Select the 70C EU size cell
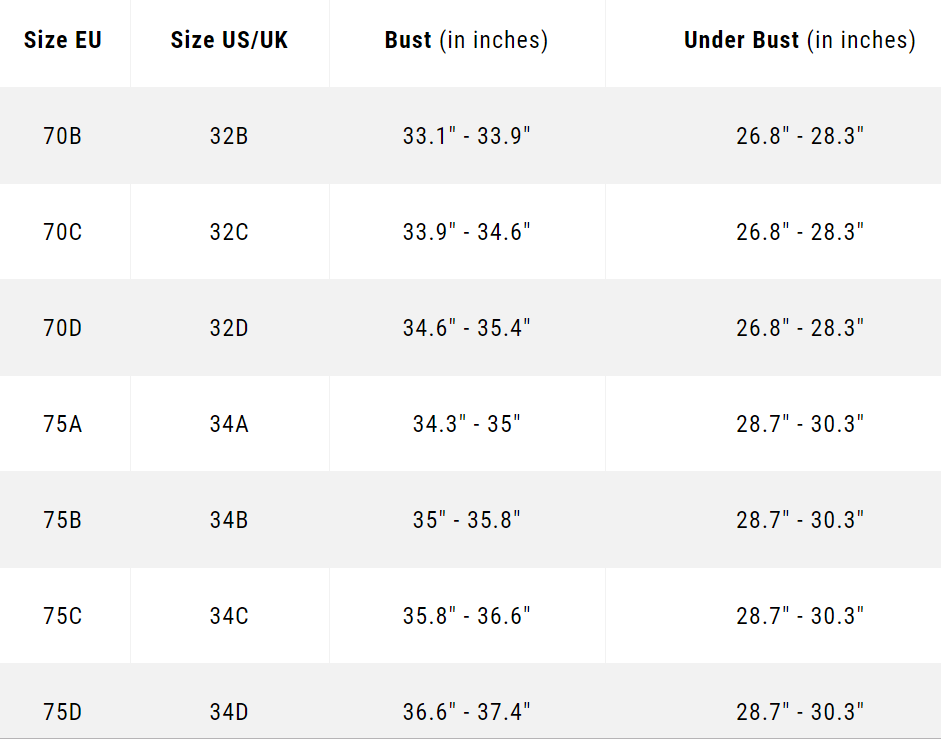This screenshot has width=941, height=742. [63, 232]
